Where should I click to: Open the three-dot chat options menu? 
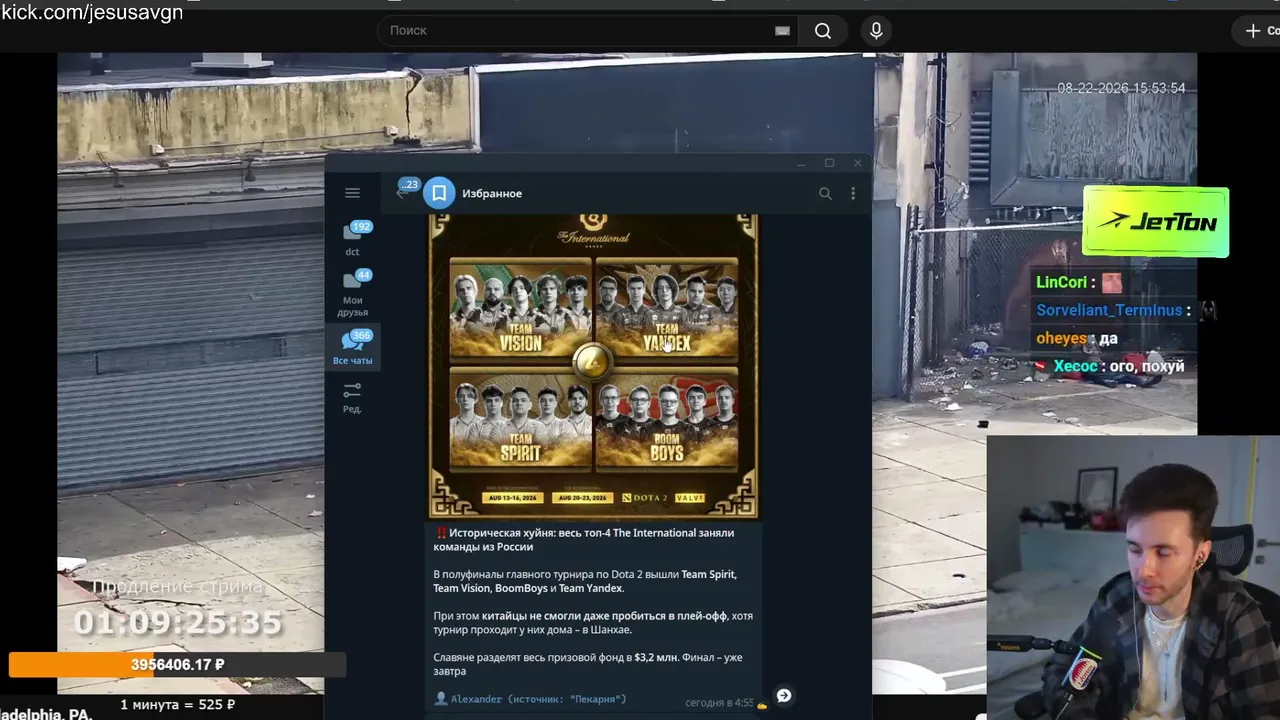(853, 193)
